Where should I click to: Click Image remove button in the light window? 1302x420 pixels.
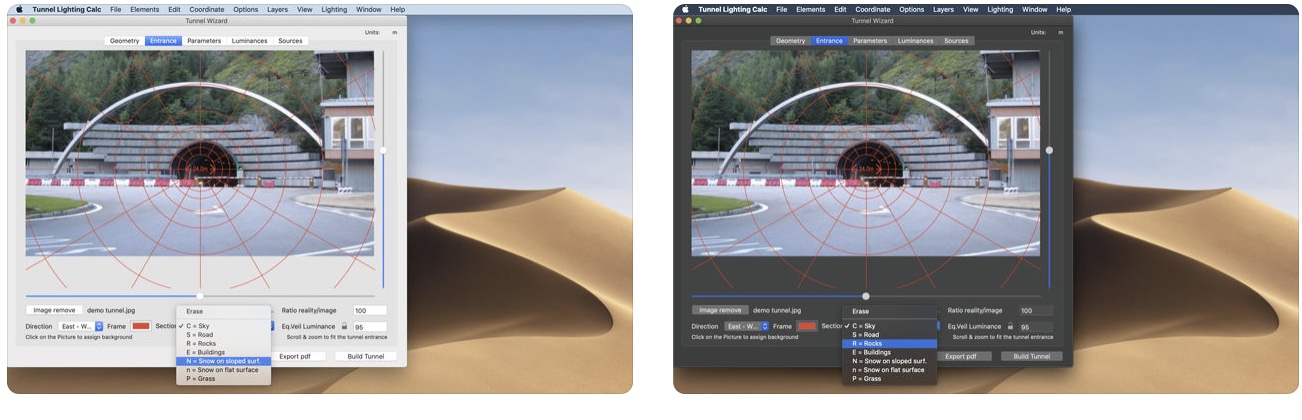[x=55, y=310]
